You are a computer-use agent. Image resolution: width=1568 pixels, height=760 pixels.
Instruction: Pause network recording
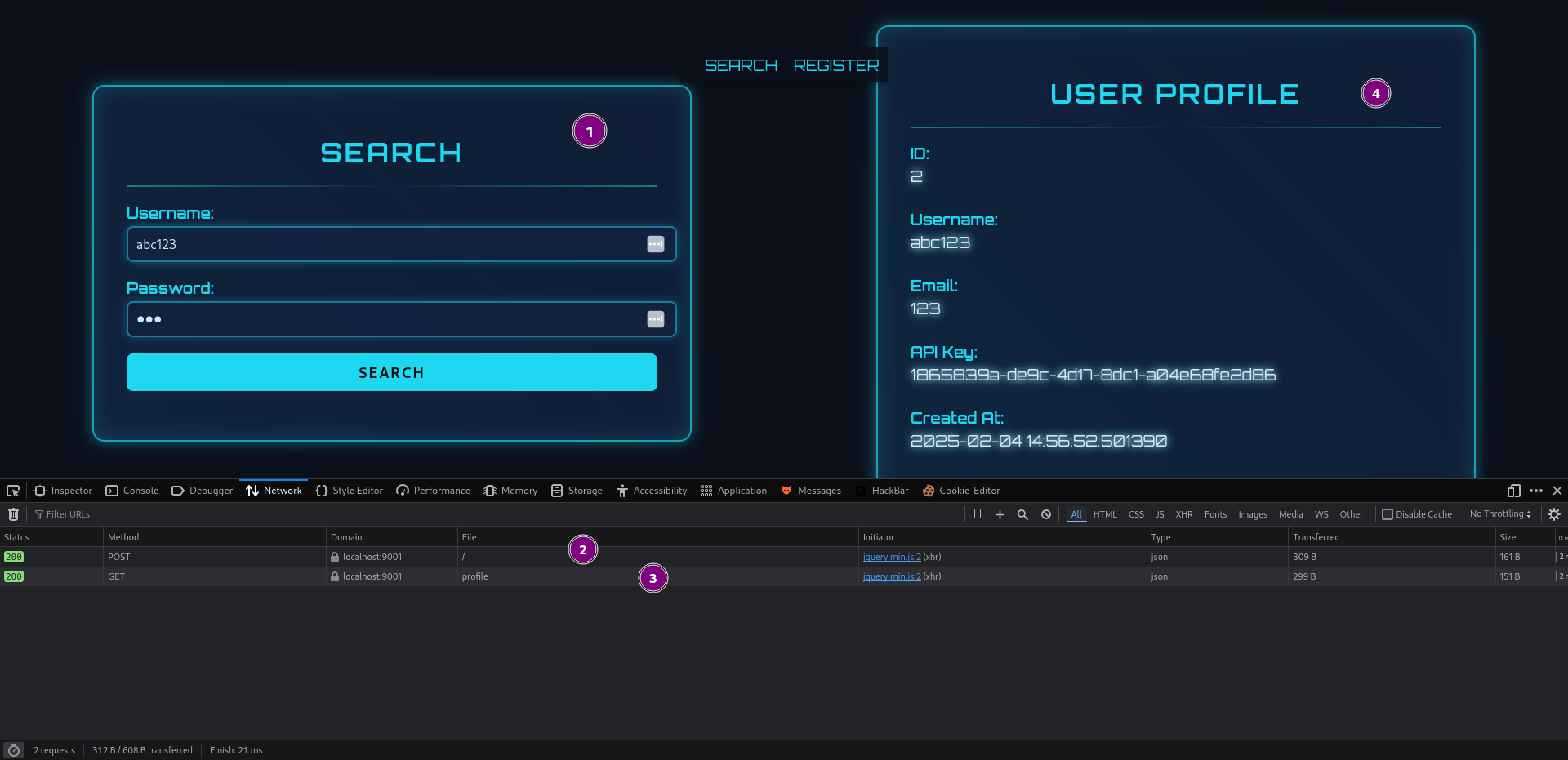coord(977,514)
